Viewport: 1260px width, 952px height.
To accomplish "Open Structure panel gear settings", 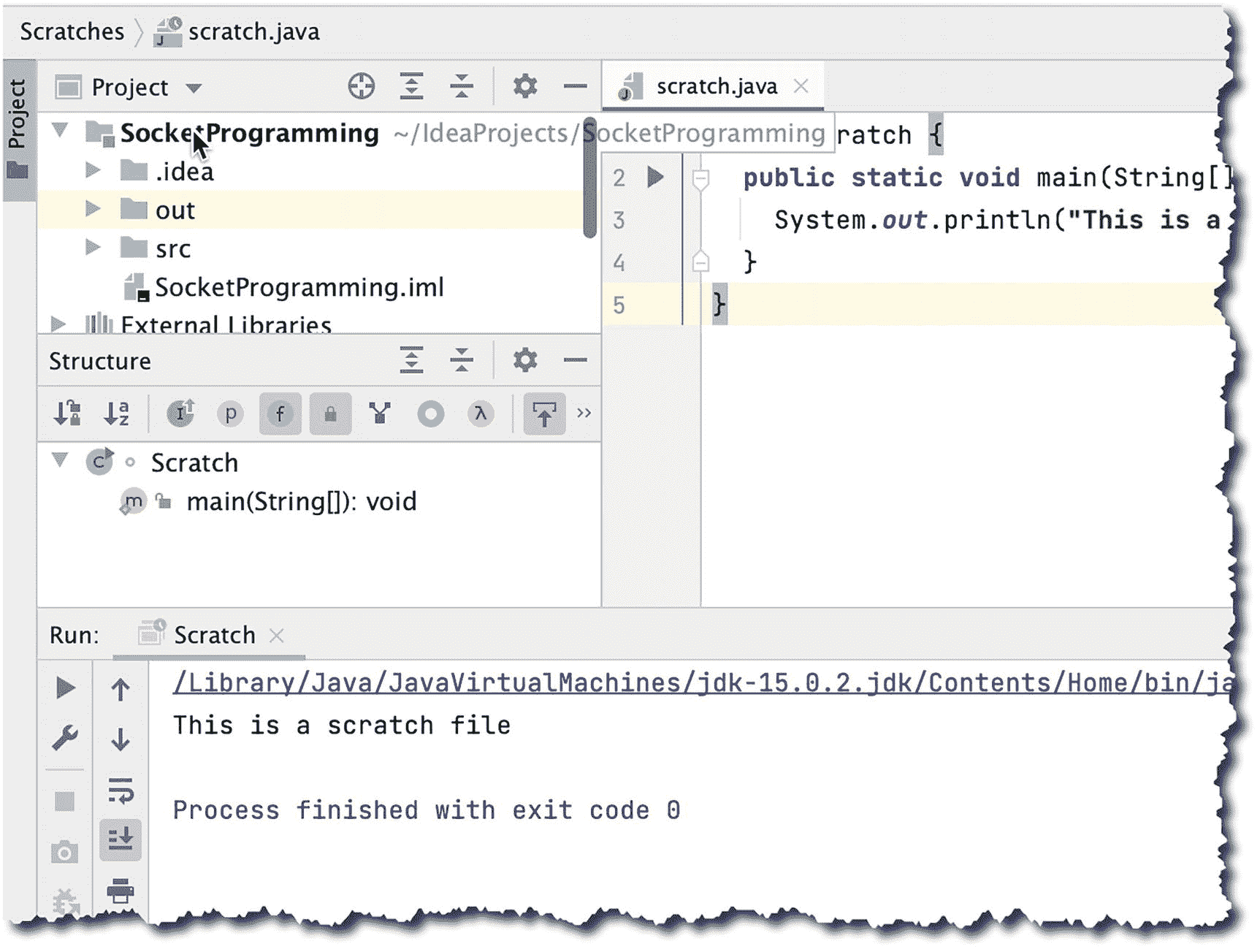I will pos(525,360).
